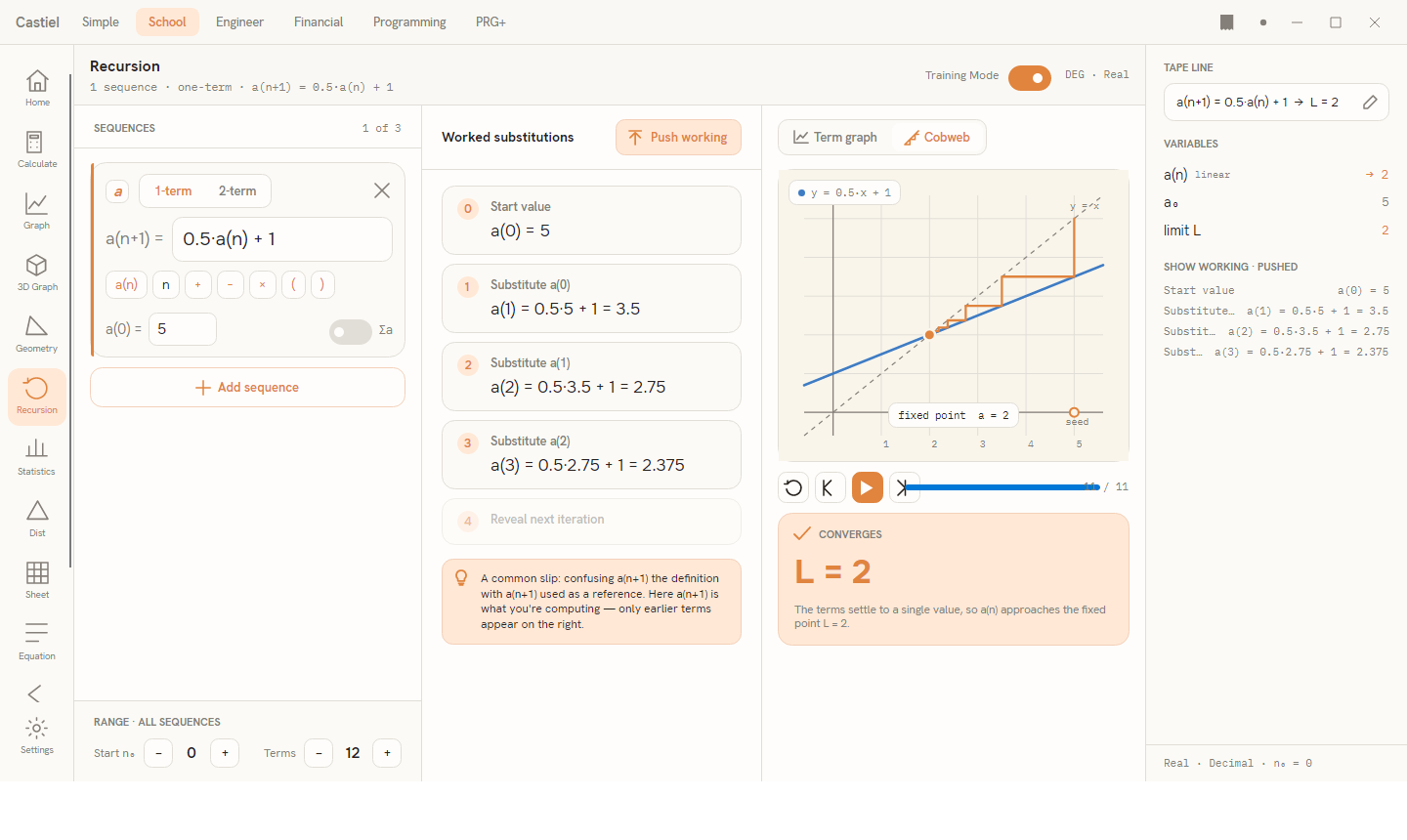
Task: Play the cobweb animation
Action: (x=867, y=487)
